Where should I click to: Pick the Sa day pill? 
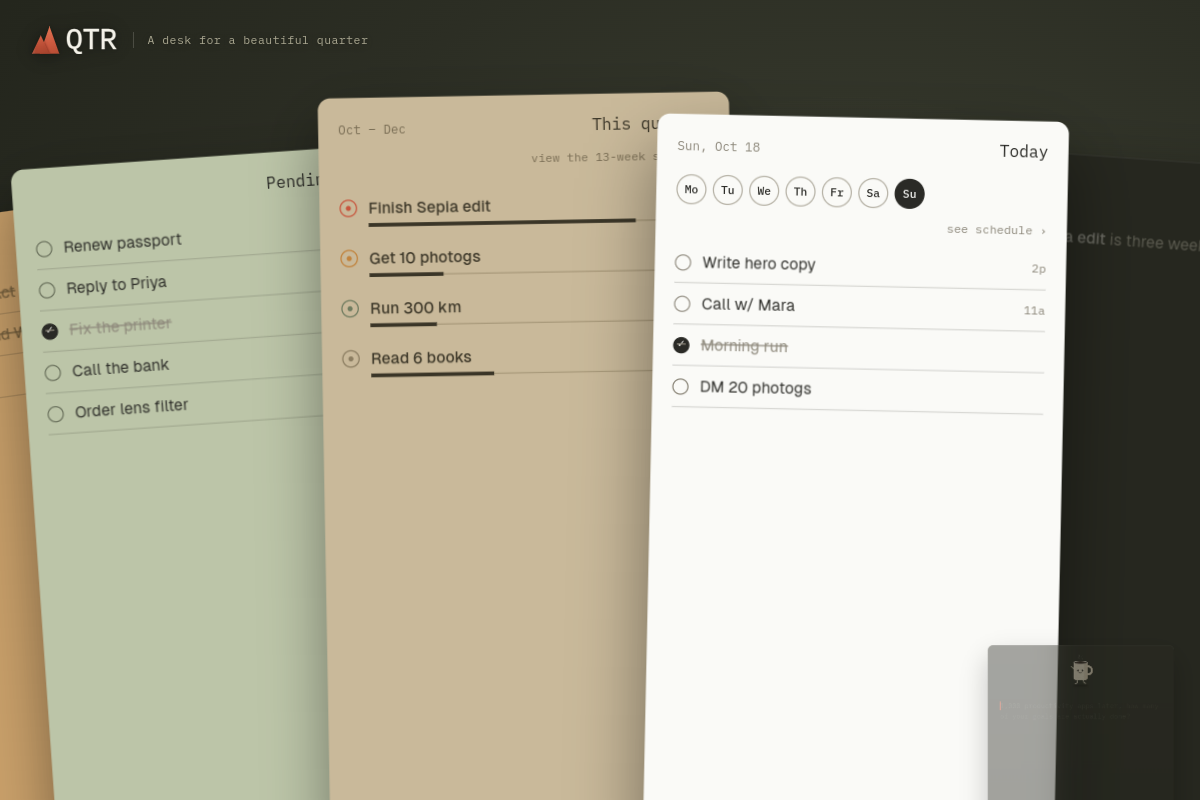point(873,193)
